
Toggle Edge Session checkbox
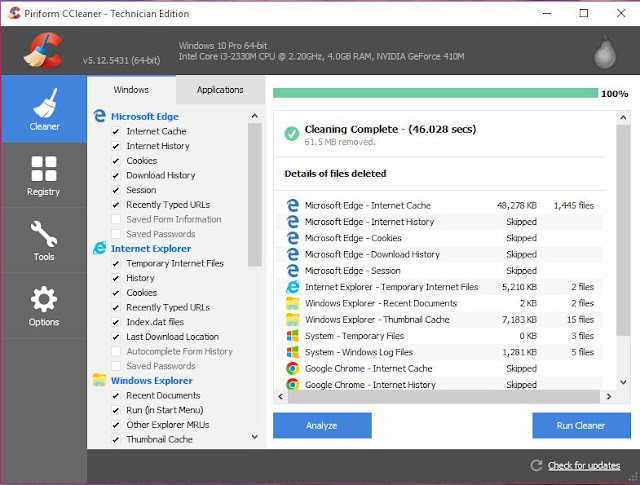pos(116,190)
